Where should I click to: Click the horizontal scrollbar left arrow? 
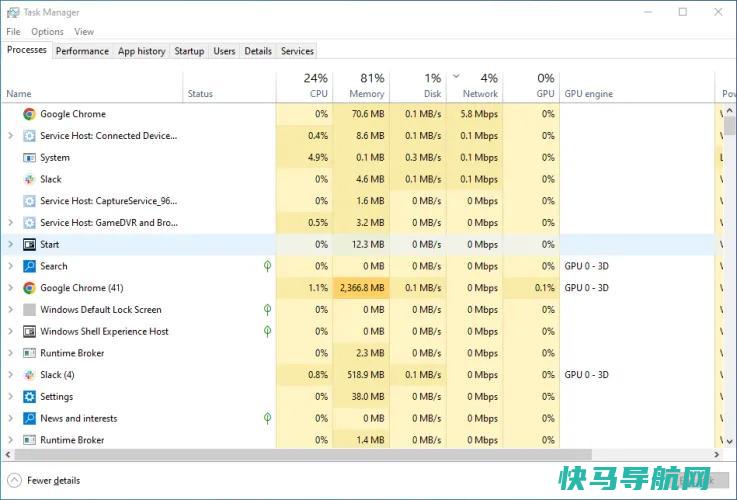(8, 454)
